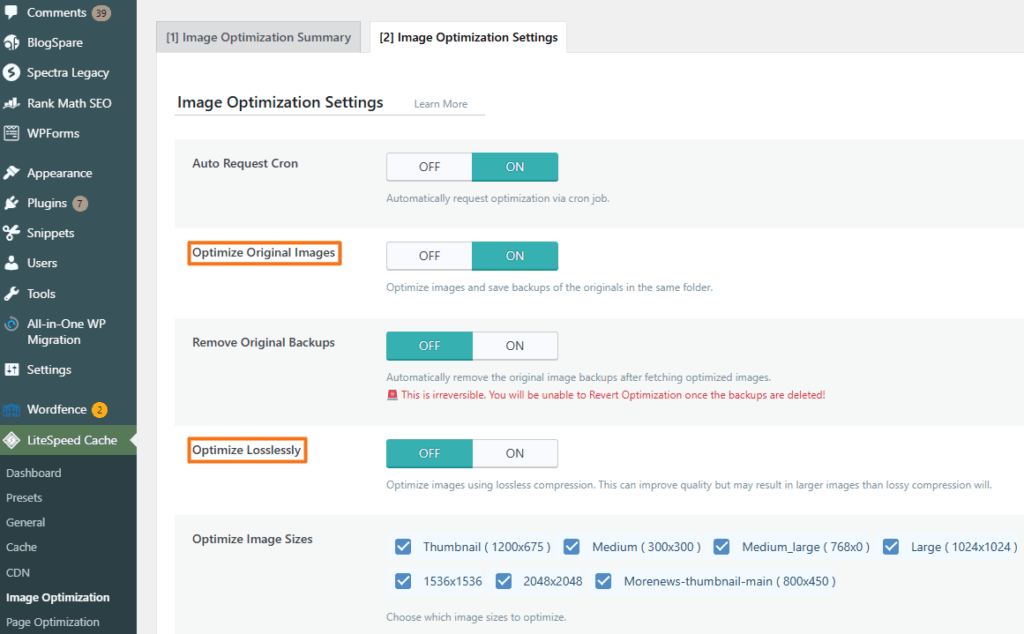Go to the WPForms menu

(53, 133)
